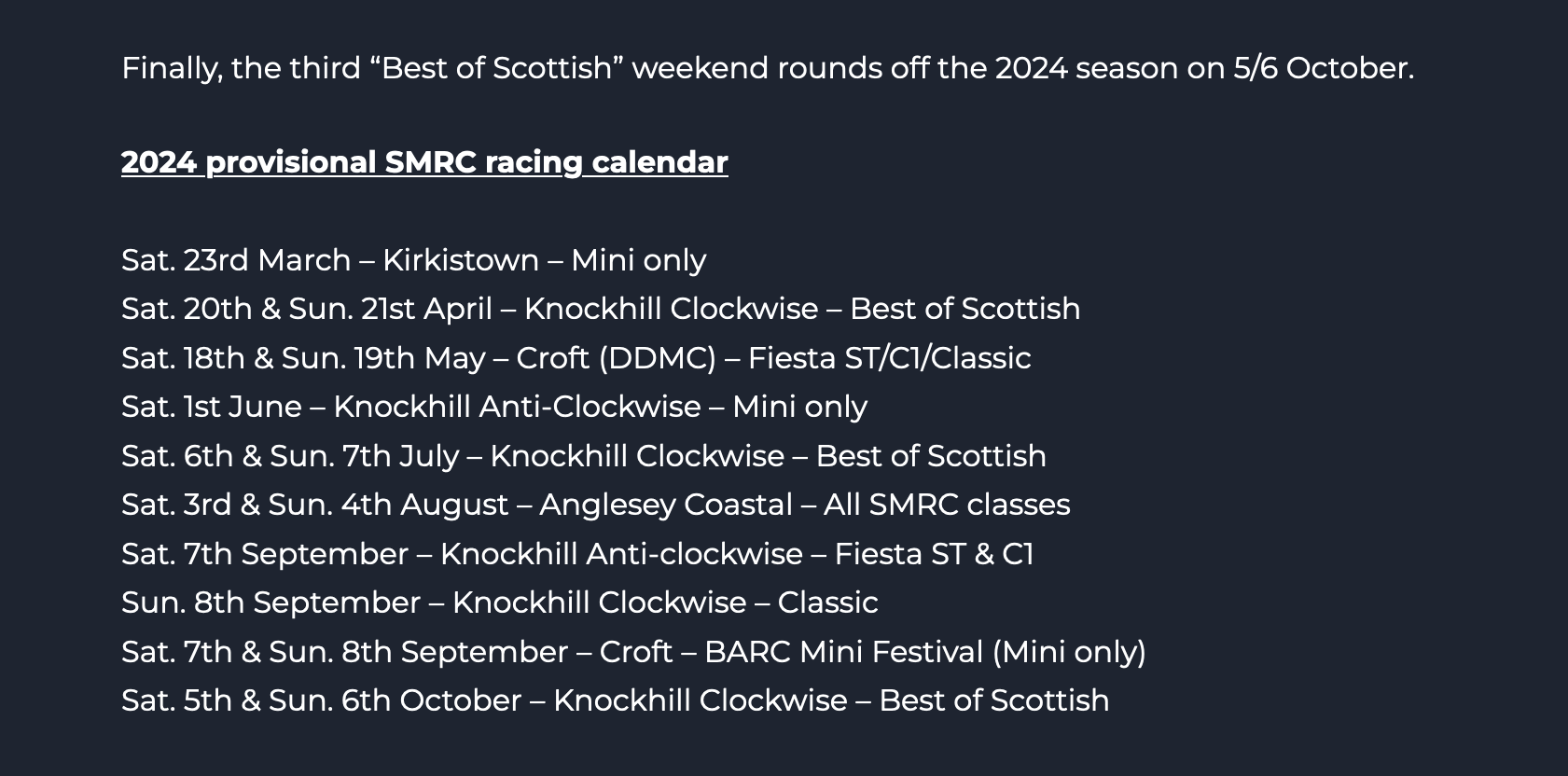
Task: Click 'Mini only' on the 1st June line
Action: tap(799, 407)
